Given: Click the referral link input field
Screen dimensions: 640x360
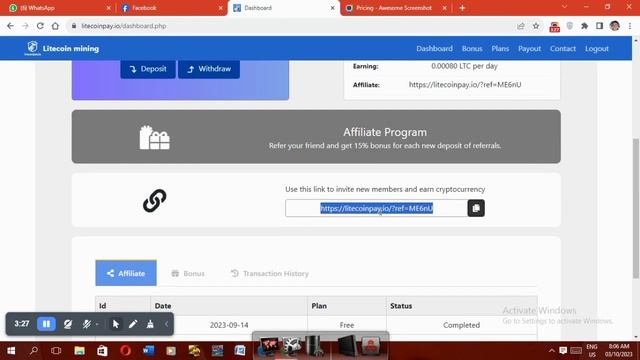Looking at the screenshot, I should click(376, 208).
